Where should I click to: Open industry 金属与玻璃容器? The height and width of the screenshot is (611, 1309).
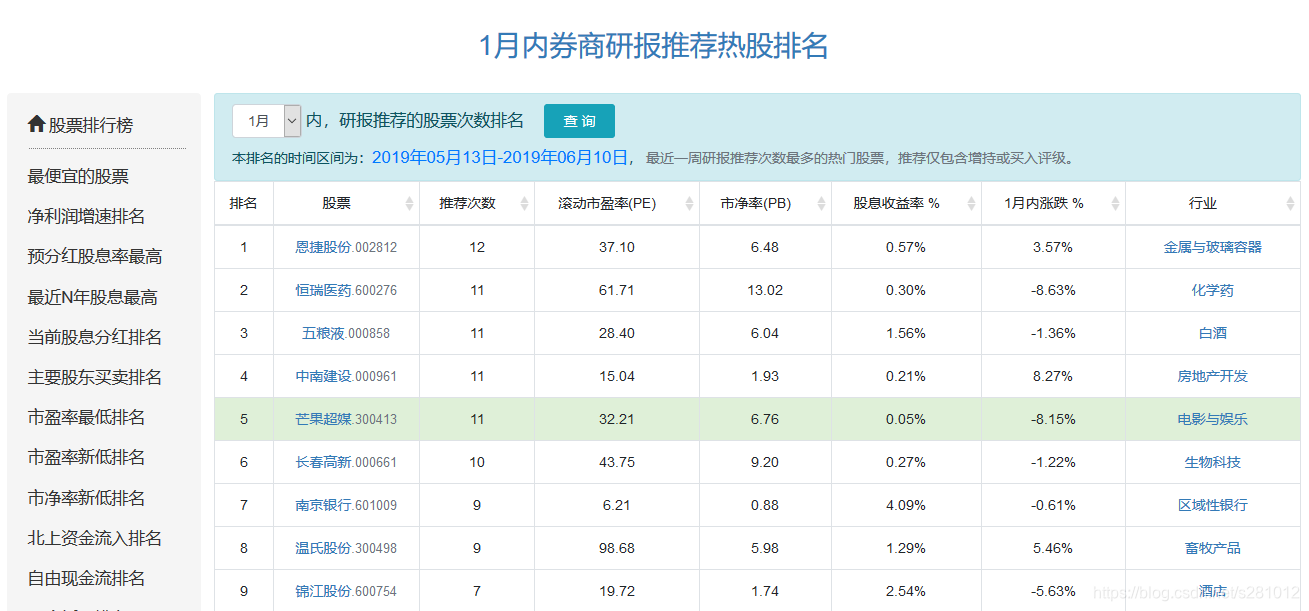pyautogui.click(x=1212, y=247)
